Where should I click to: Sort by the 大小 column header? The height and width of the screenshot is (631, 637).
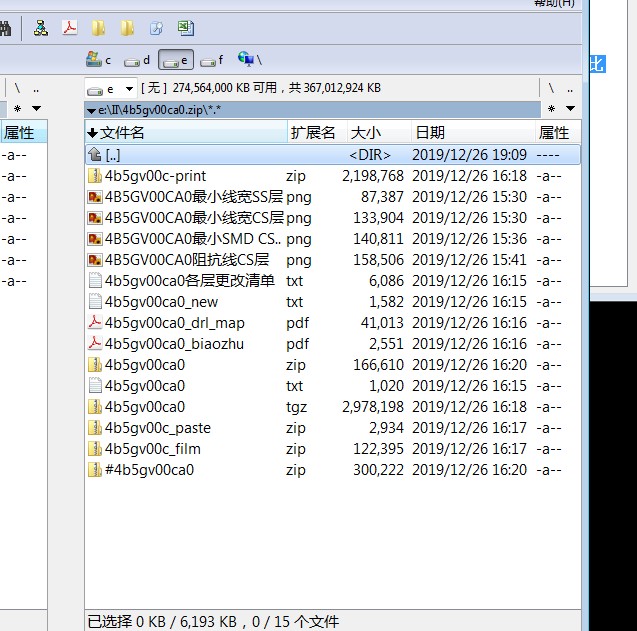point(379,132)
